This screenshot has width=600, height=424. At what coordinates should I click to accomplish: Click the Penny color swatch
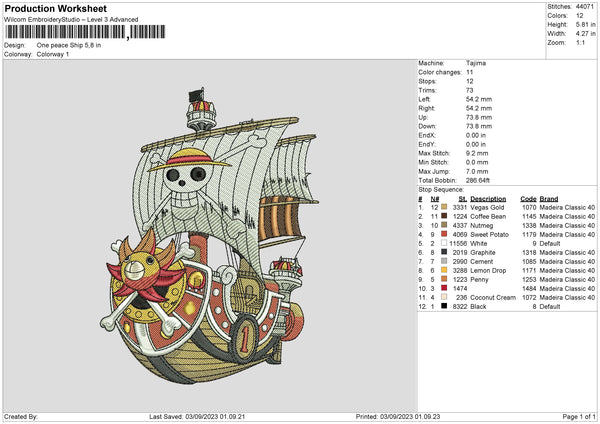(444, 279)
